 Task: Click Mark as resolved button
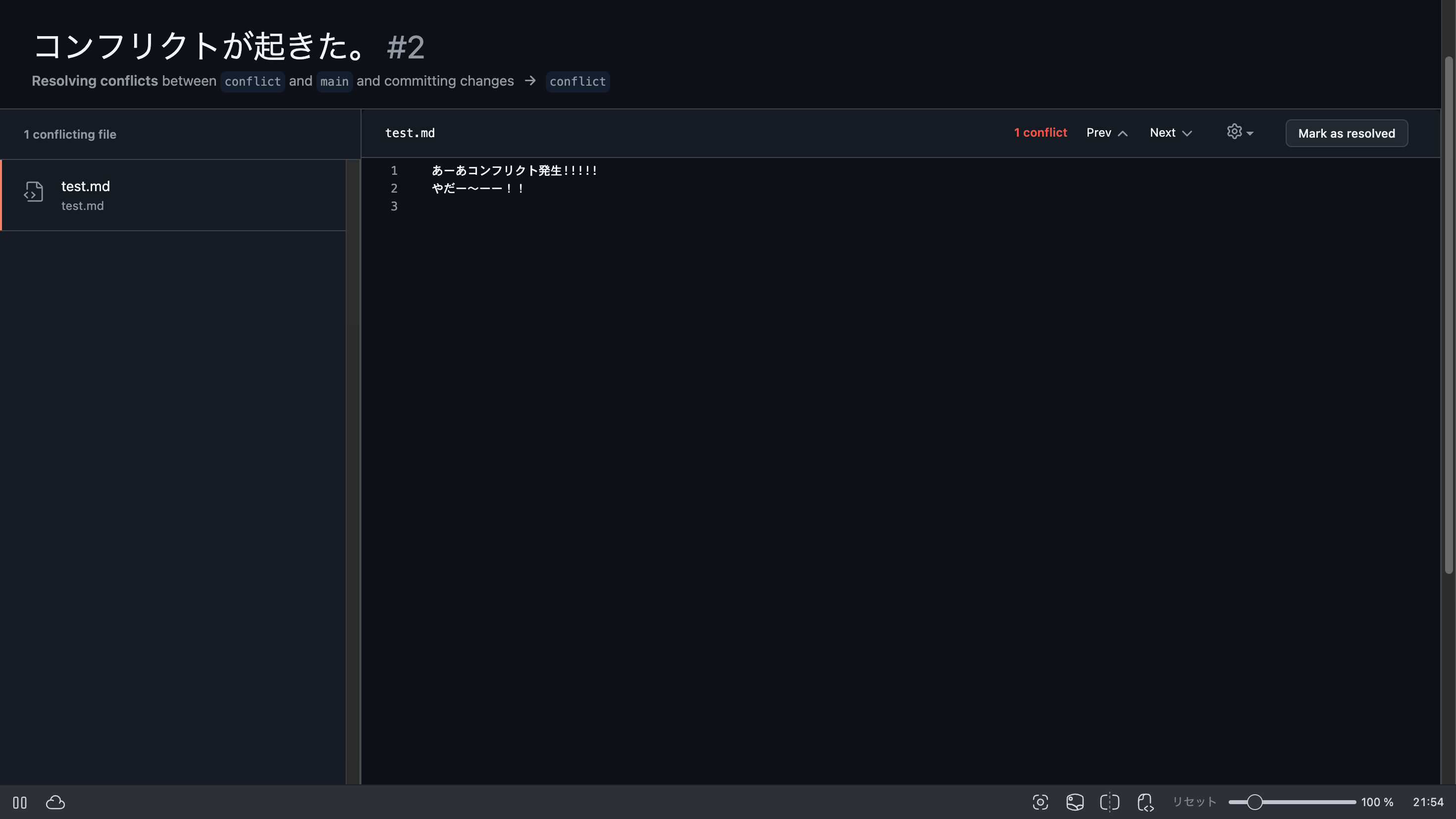click(x=1347, y=133)
